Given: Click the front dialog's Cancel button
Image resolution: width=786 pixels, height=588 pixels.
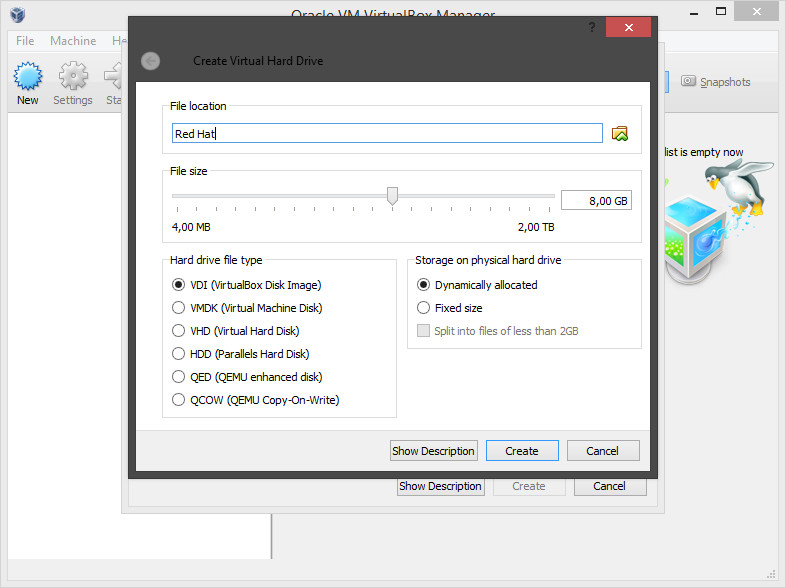Looking at the screenshot, I should tap(603, 451).
